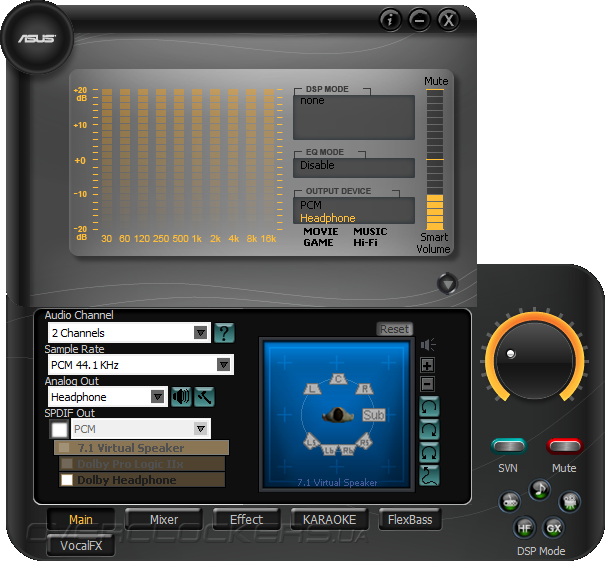605x561 pixels.
Task: Open the hammer advanced settings icon
Action: point(204,397)
